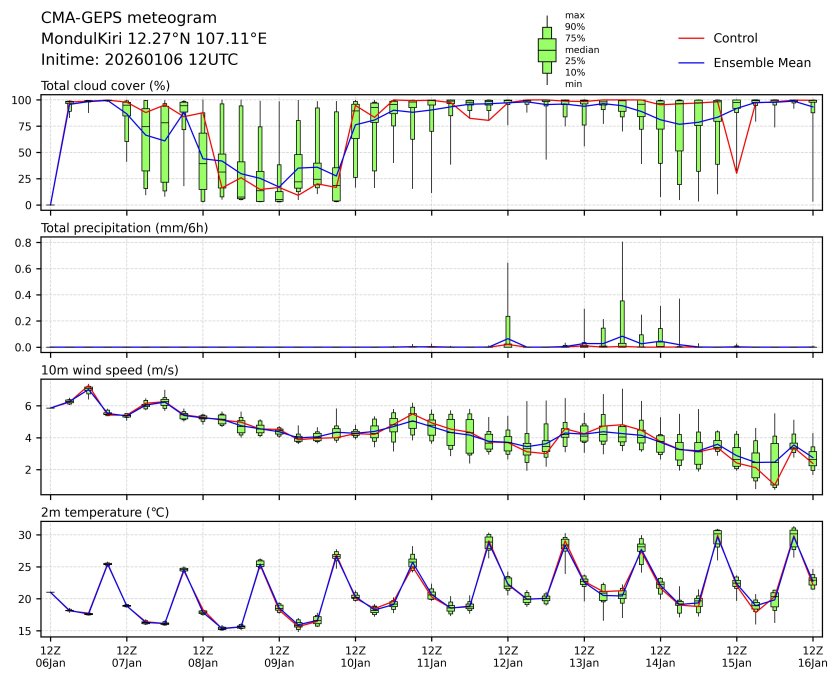
Task: Click the "min" label in the box-plot legend
Action: click(573, 84)
